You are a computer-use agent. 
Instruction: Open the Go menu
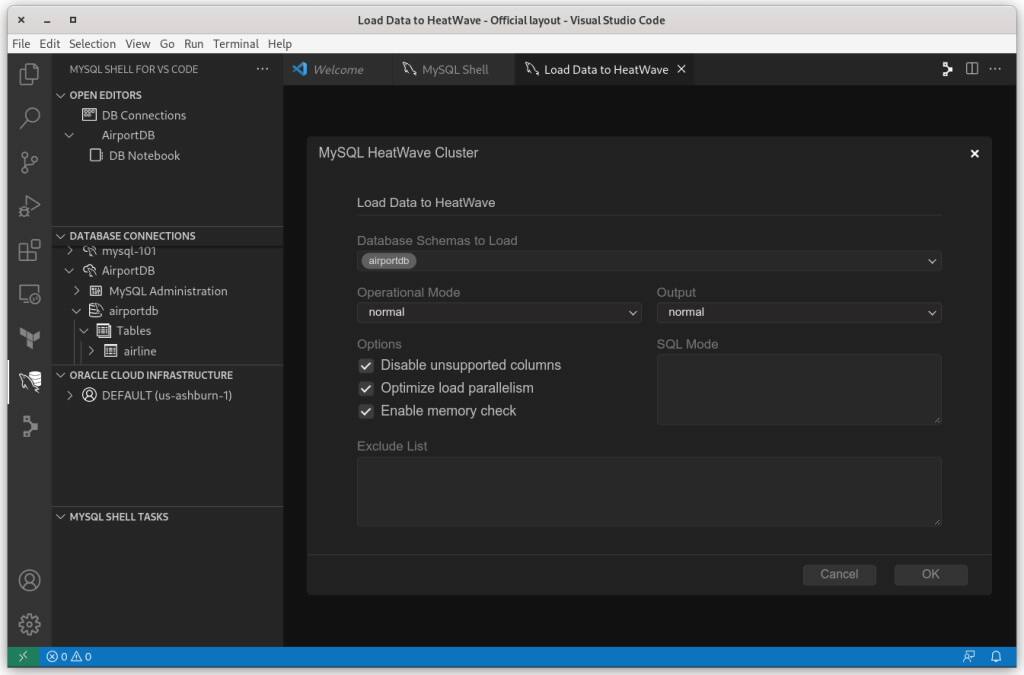click(x=167, y=44)
